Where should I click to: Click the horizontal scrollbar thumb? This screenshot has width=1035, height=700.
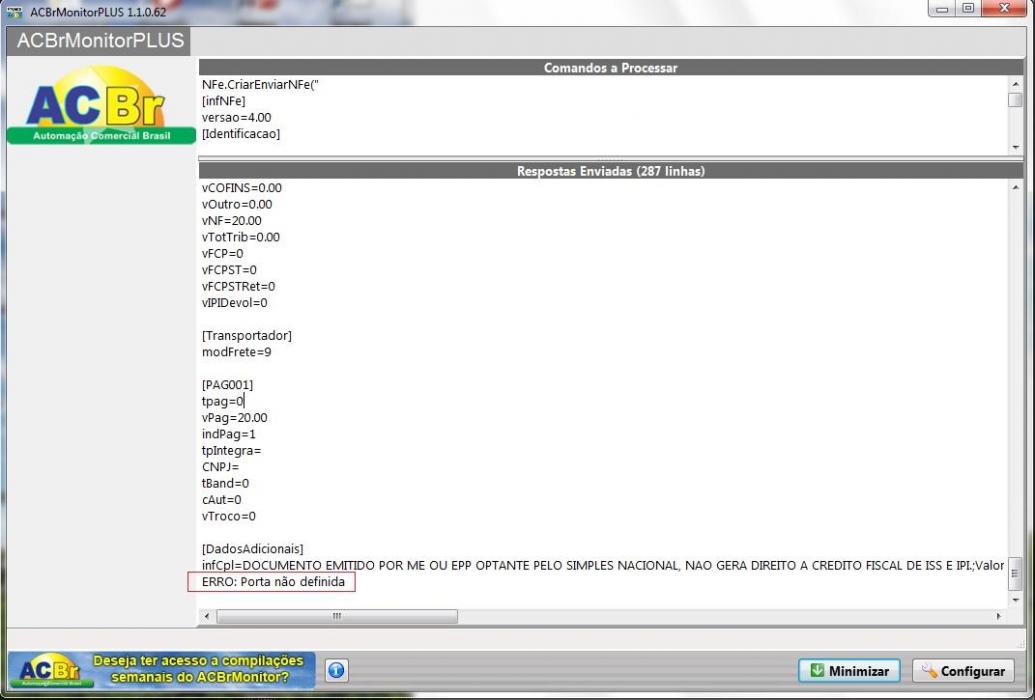click(337, 616)
